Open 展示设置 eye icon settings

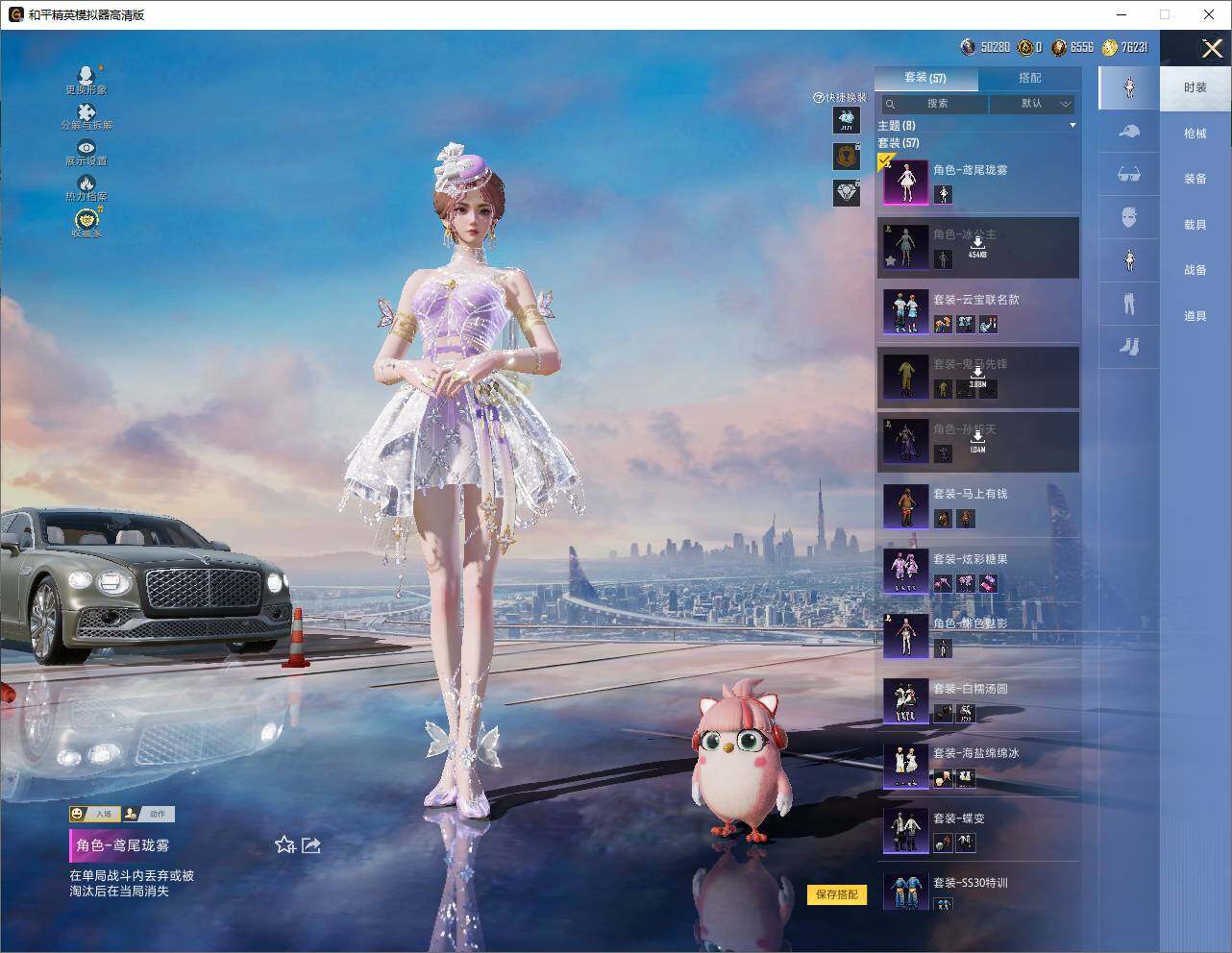tap(86, 147)
